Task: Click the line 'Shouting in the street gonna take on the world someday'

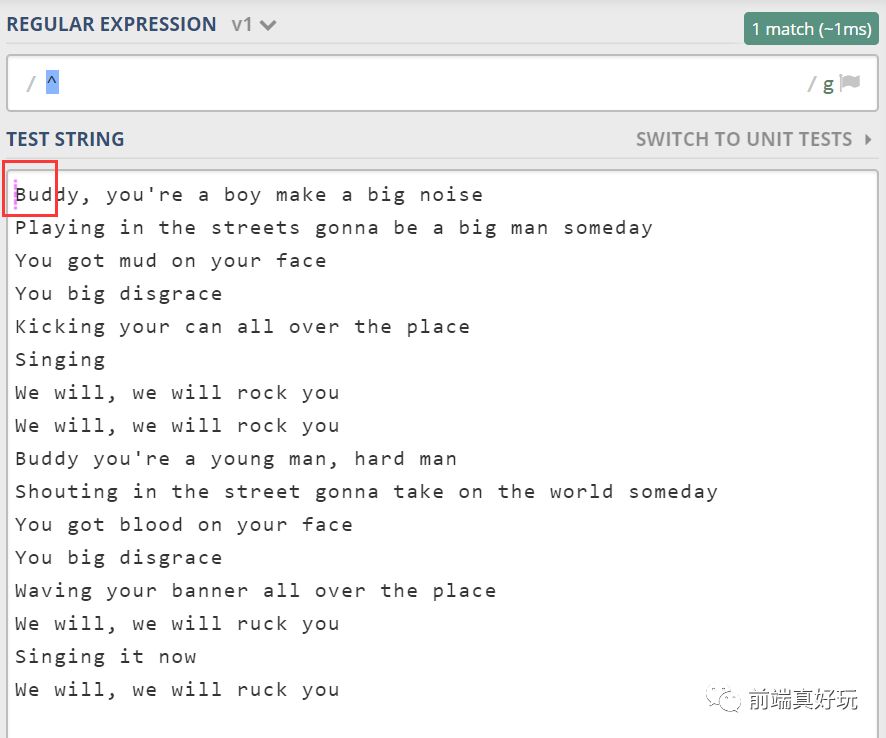Action: (367, 492)
